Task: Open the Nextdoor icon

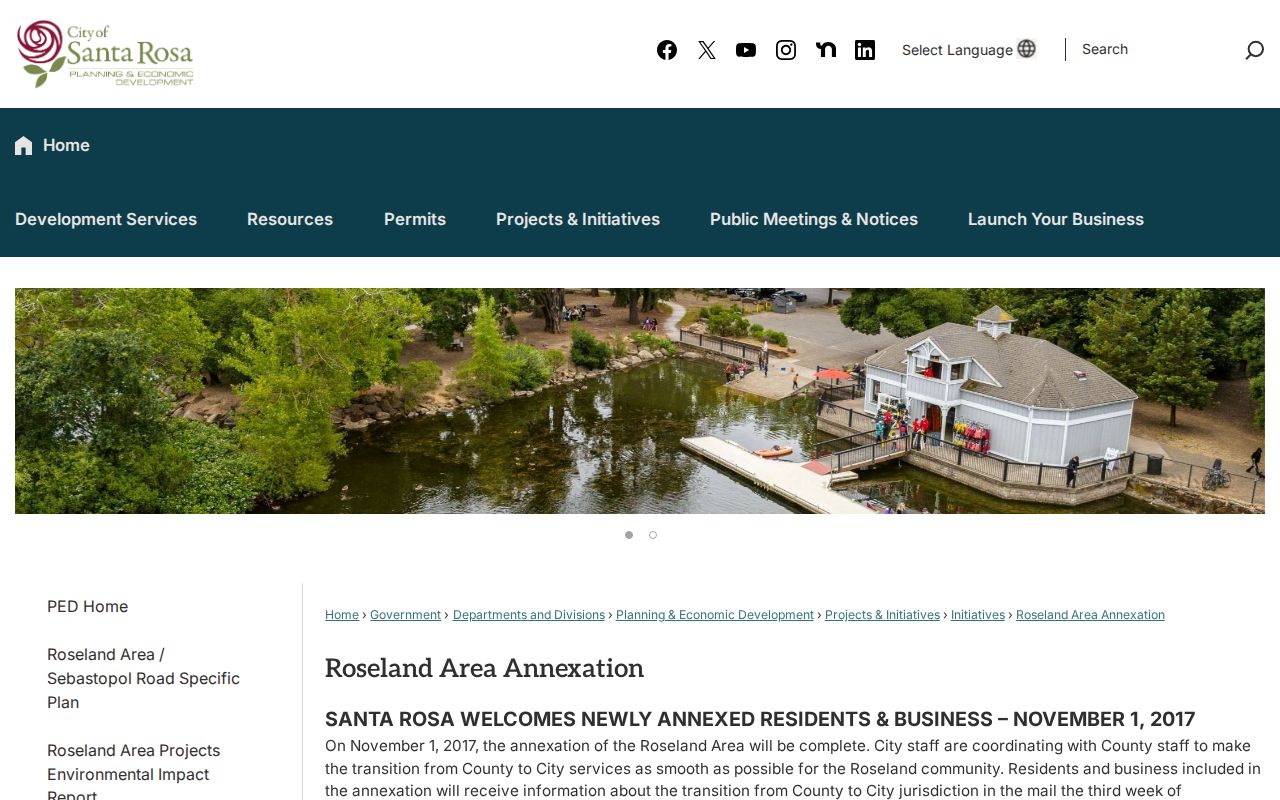Action: (x=826, y=50)
